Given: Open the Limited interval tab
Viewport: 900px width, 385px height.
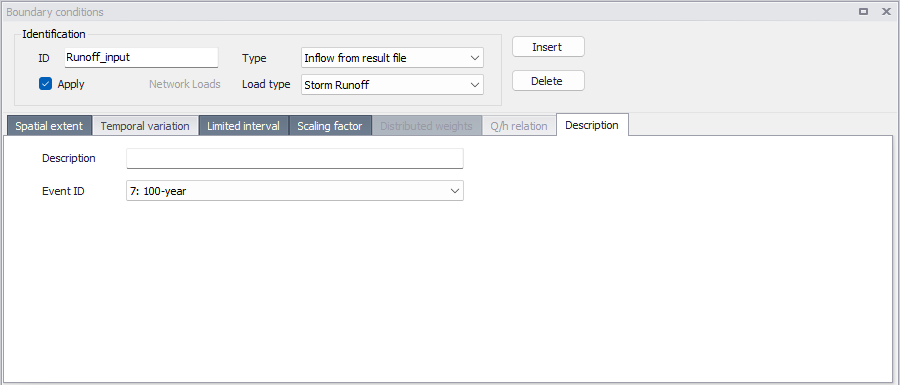Looking at the screenshot, I should tap(243, 126).
